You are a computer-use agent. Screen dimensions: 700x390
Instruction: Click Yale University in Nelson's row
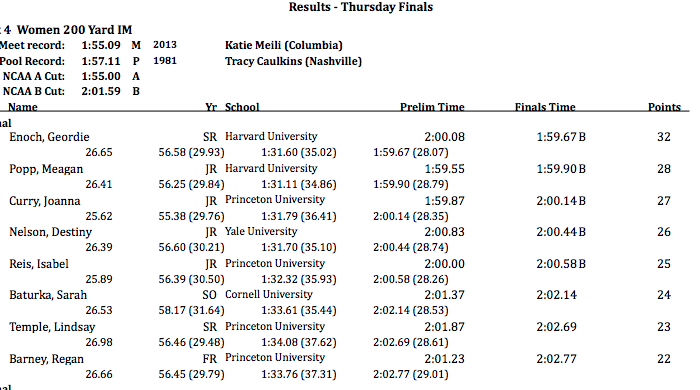261,231
